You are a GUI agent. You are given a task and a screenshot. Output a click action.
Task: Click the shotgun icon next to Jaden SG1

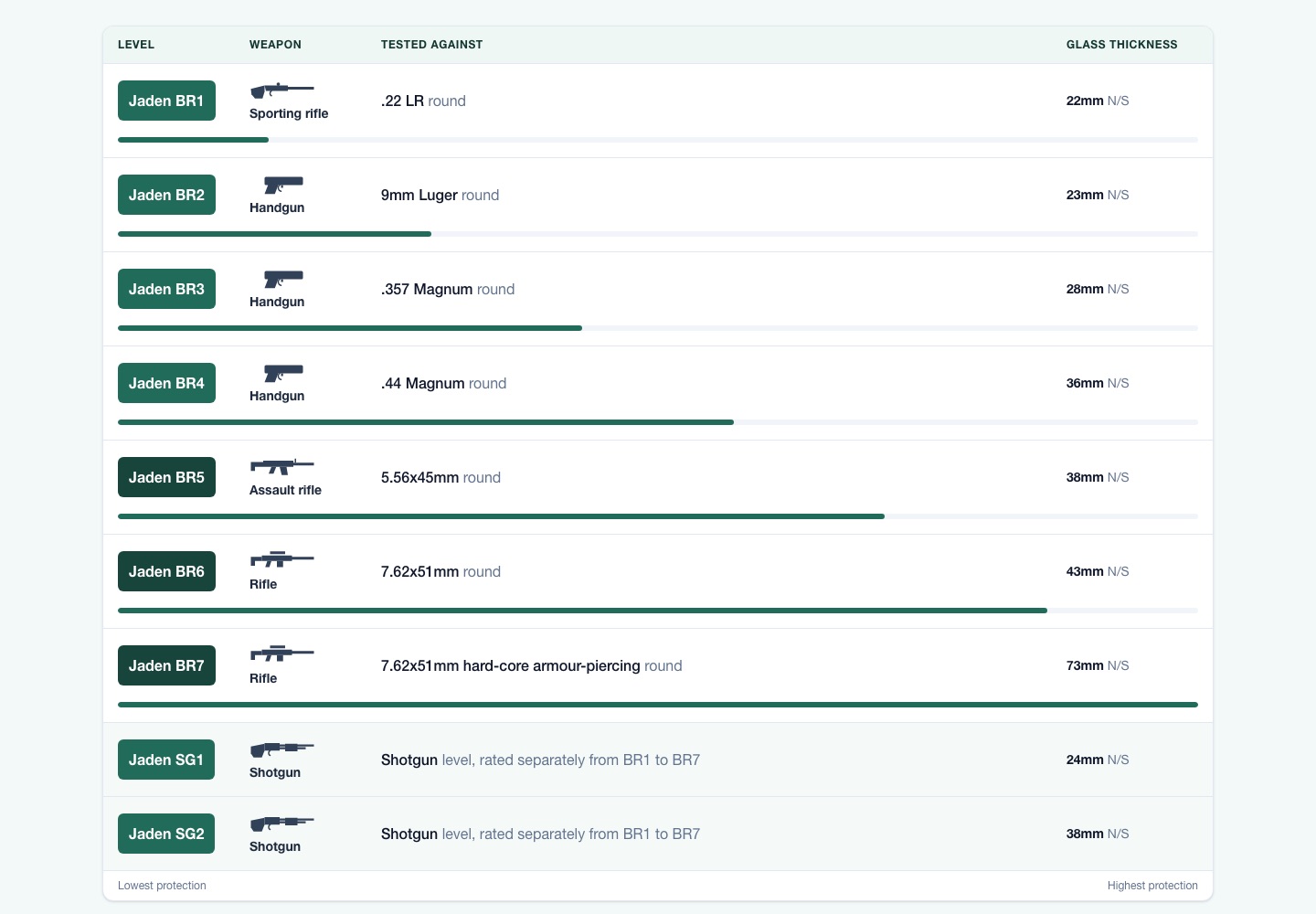tap(282, 749)
